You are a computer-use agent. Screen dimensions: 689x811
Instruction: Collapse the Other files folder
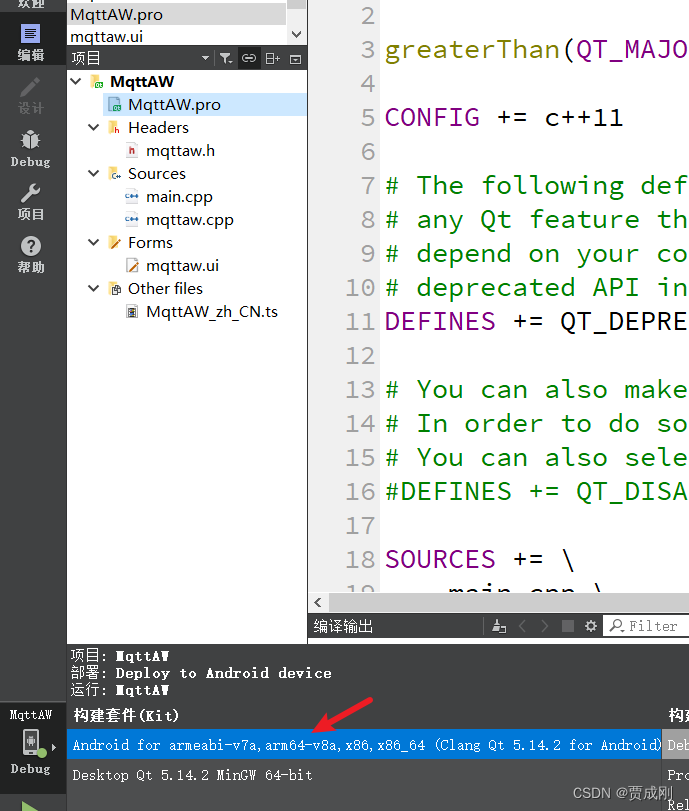pos(94,288)
